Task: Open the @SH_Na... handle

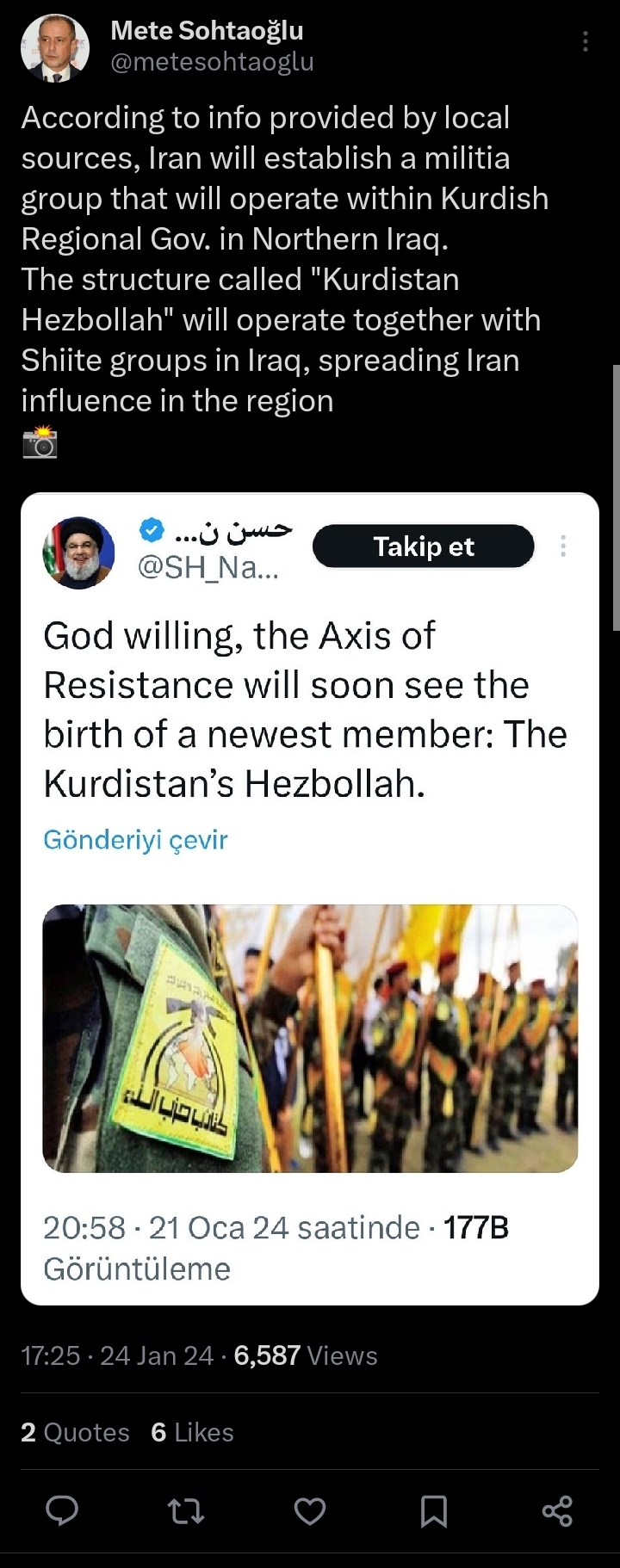Action: [x=208, y=568]
